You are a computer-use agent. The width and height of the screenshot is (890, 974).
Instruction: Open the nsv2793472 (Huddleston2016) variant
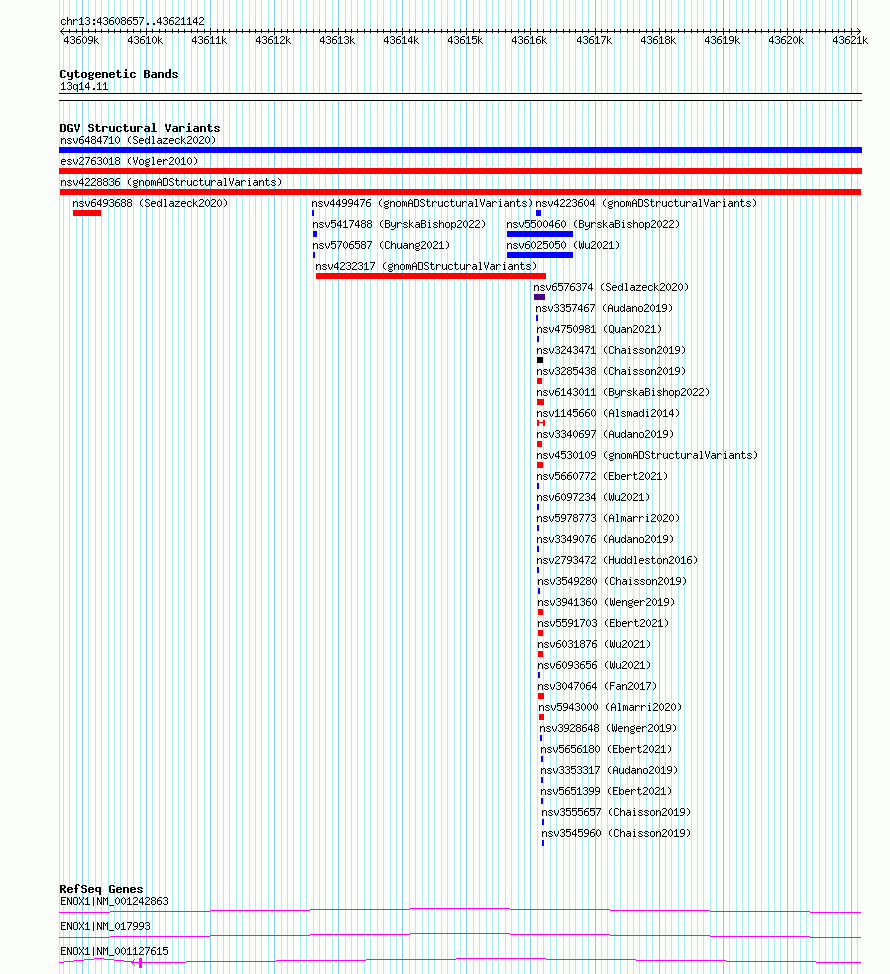click(x=617, y=560)
